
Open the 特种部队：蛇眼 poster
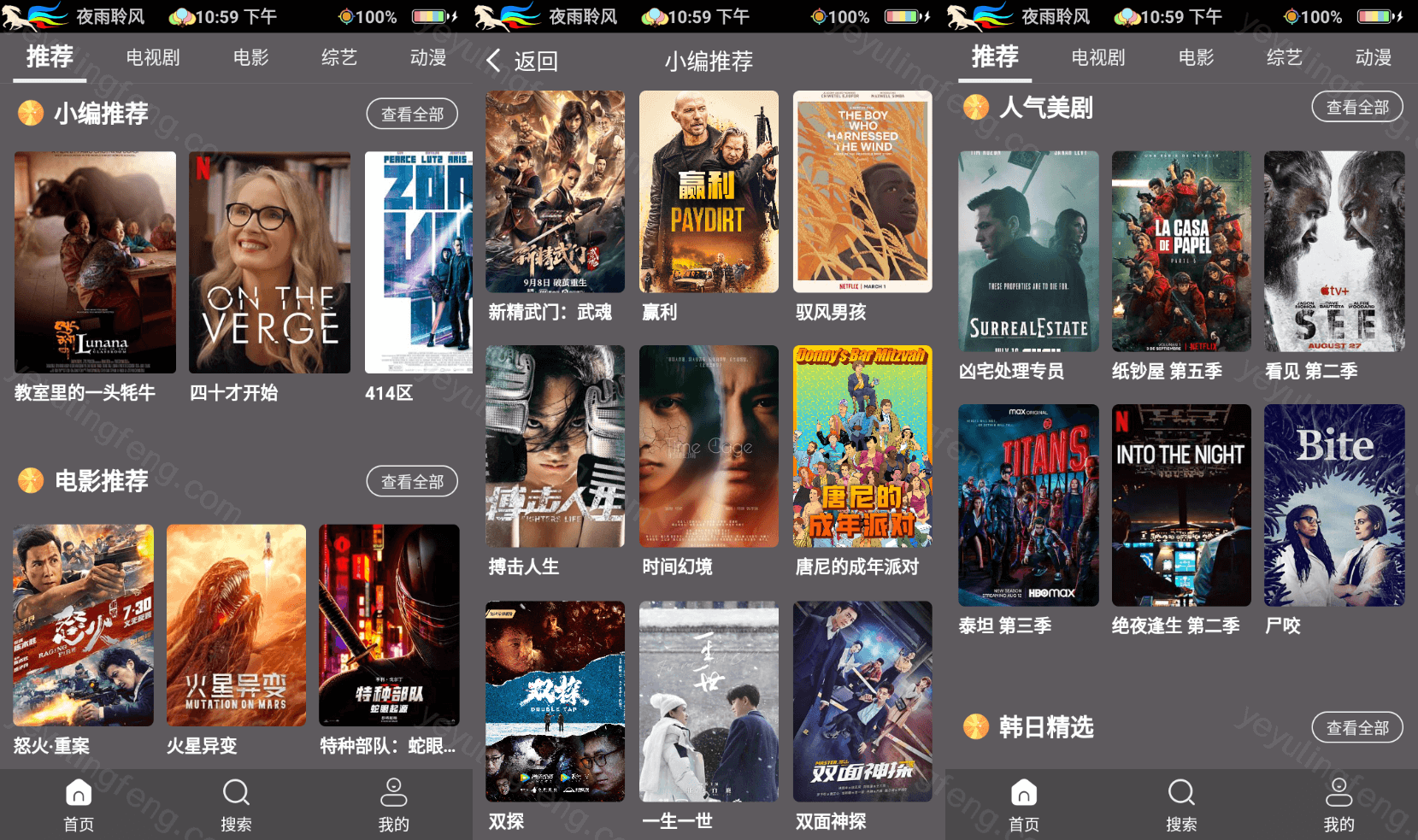(389, 626)
